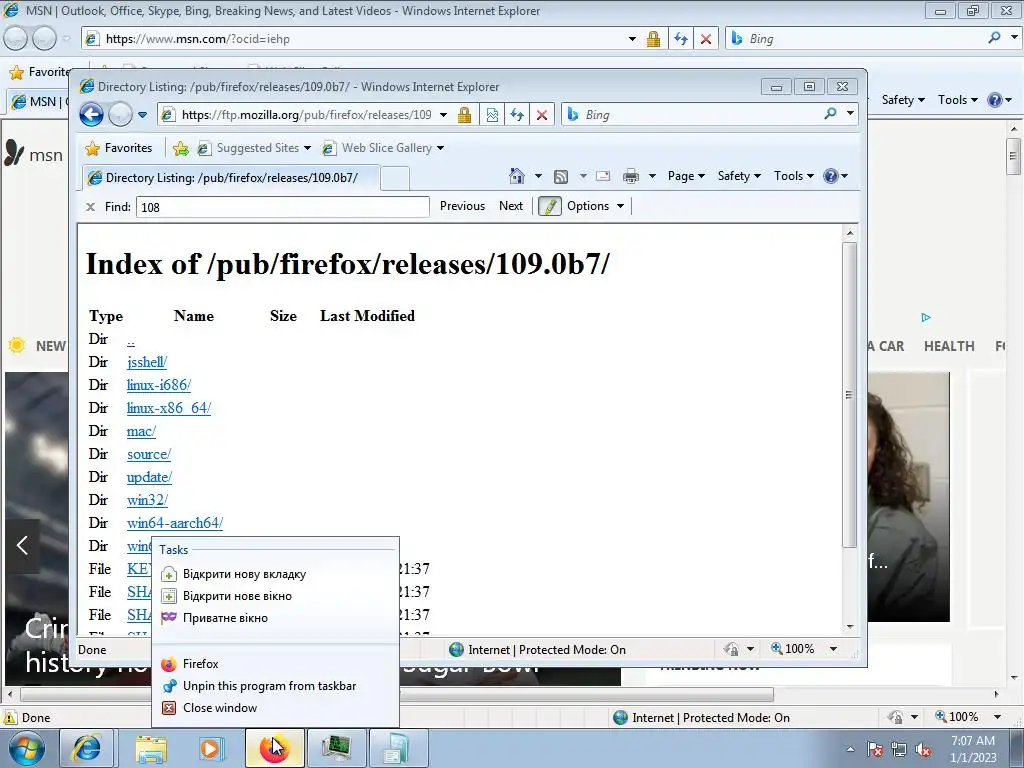Toggle Compatibility View broken-page icon
This screenshot has width=1024, height=768.
click(492, 115)
